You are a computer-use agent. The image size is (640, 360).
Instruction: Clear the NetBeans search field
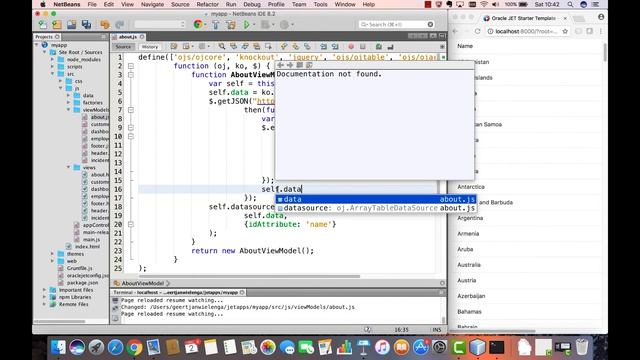click(430, 24)
